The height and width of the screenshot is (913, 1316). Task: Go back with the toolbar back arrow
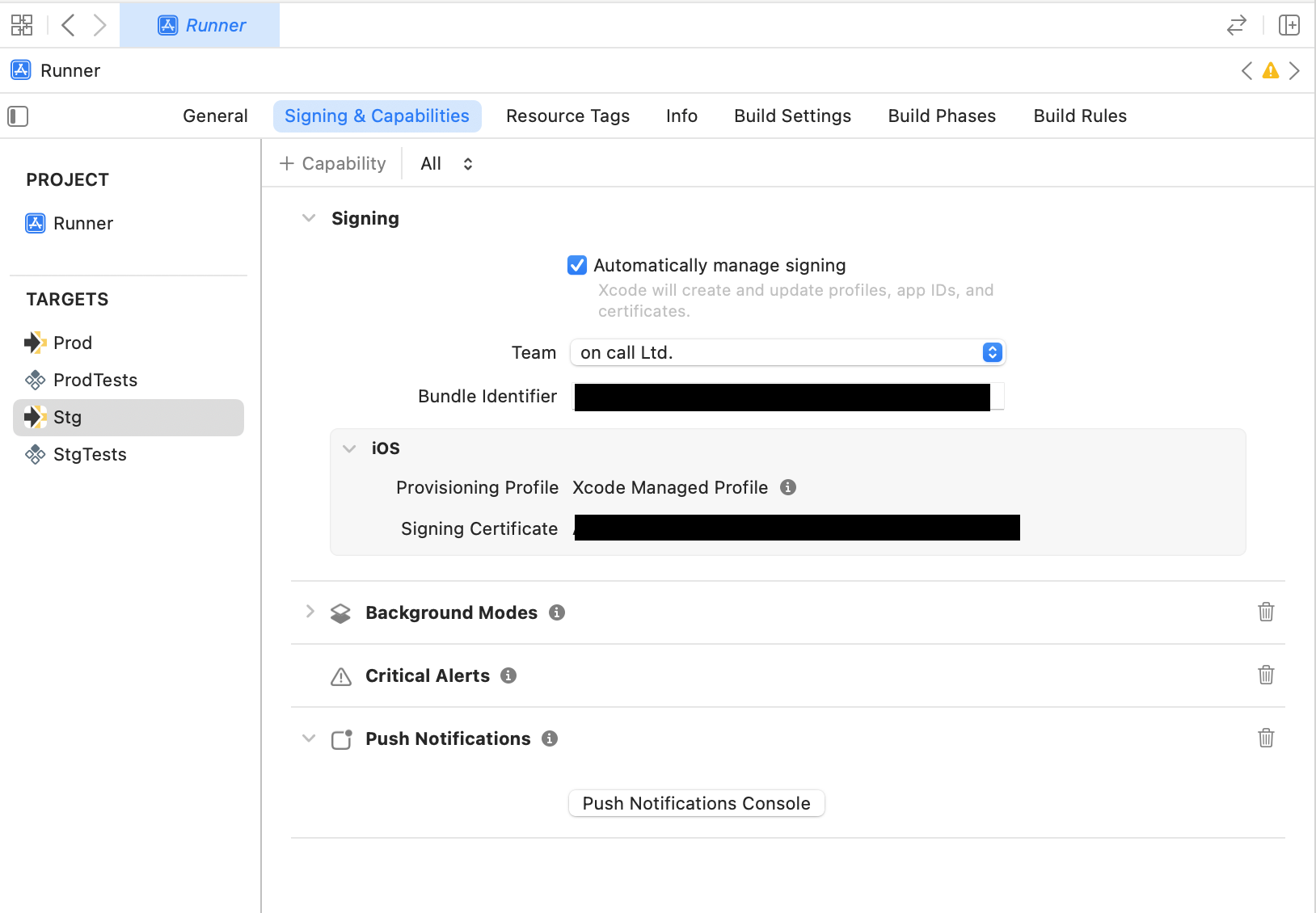pyautogui.click(x=69, y=25)
